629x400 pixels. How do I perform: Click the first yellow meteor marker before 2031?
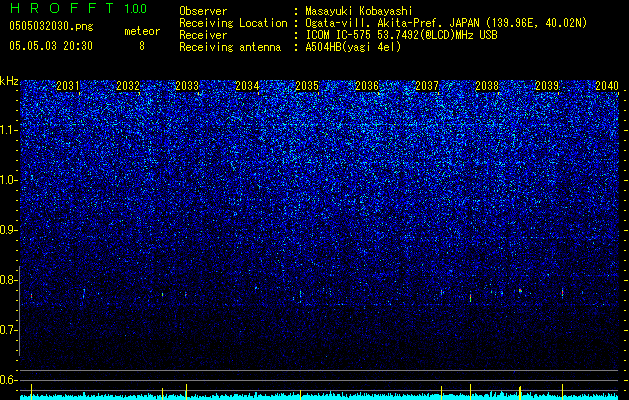(x=31, y=391)
